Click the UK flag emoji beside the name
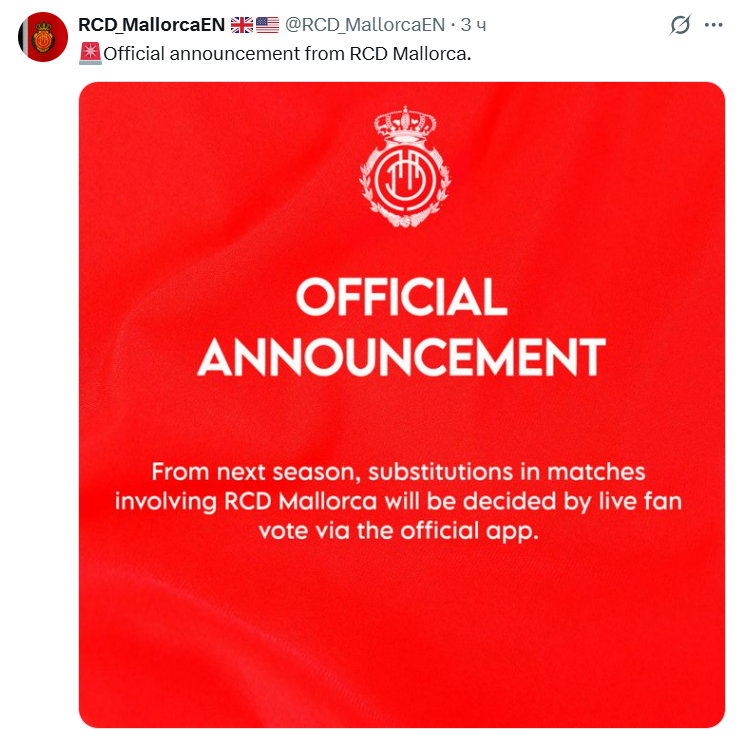This screenshot has height=734, width=743. [x=241, y=25]
